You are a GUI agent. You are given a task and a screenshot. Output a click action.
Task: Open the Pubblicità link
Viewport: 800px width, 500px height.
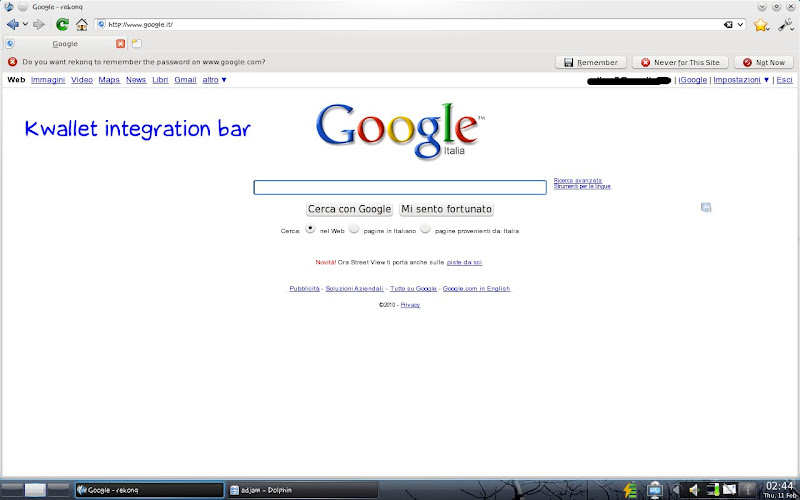pyautogui.click(x=305, y=289)
